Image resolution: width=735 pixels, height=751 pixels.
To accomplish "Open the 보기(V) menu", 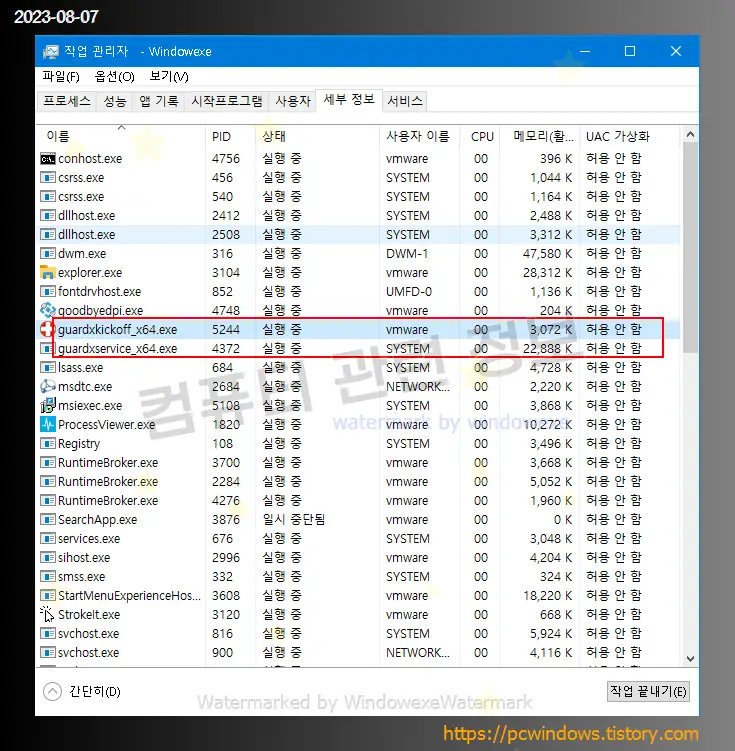I will pos(169,77).
